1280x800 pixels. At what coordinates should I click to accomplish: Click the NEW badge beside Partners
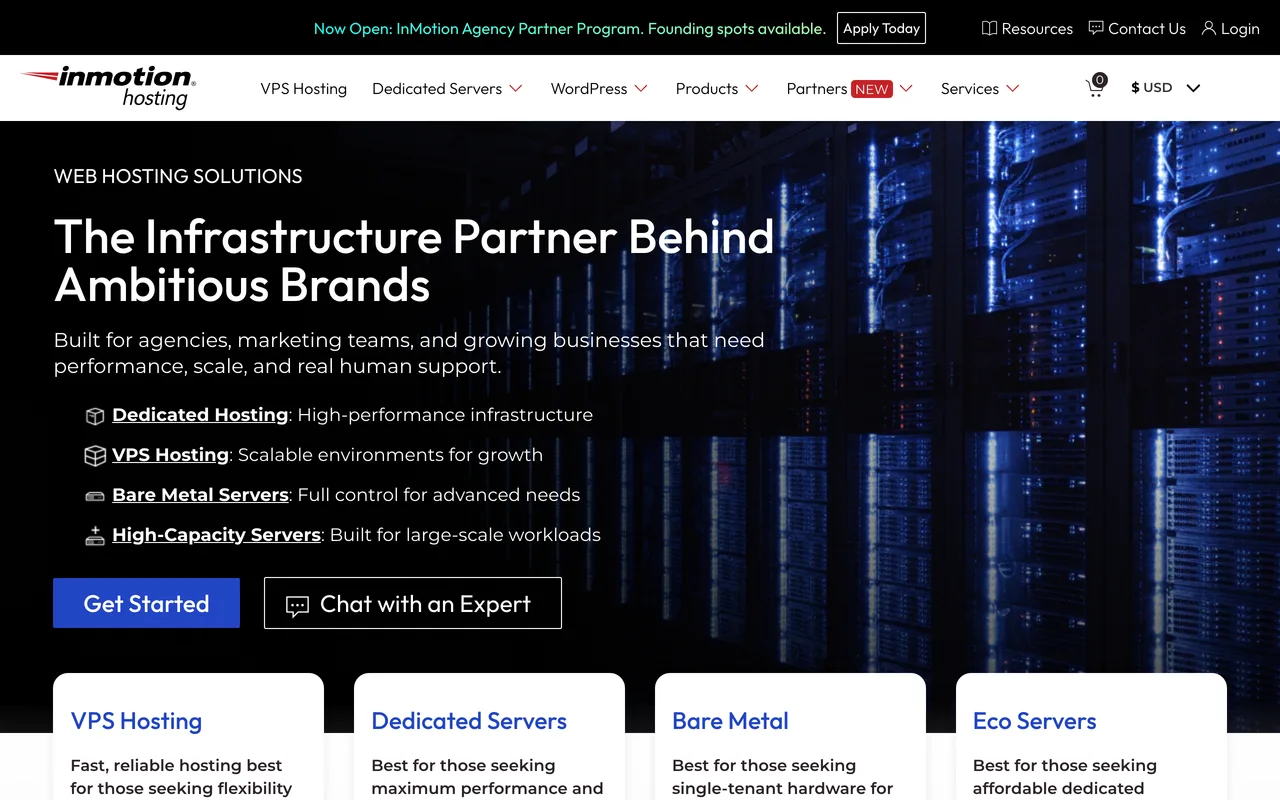pos(872,89)
